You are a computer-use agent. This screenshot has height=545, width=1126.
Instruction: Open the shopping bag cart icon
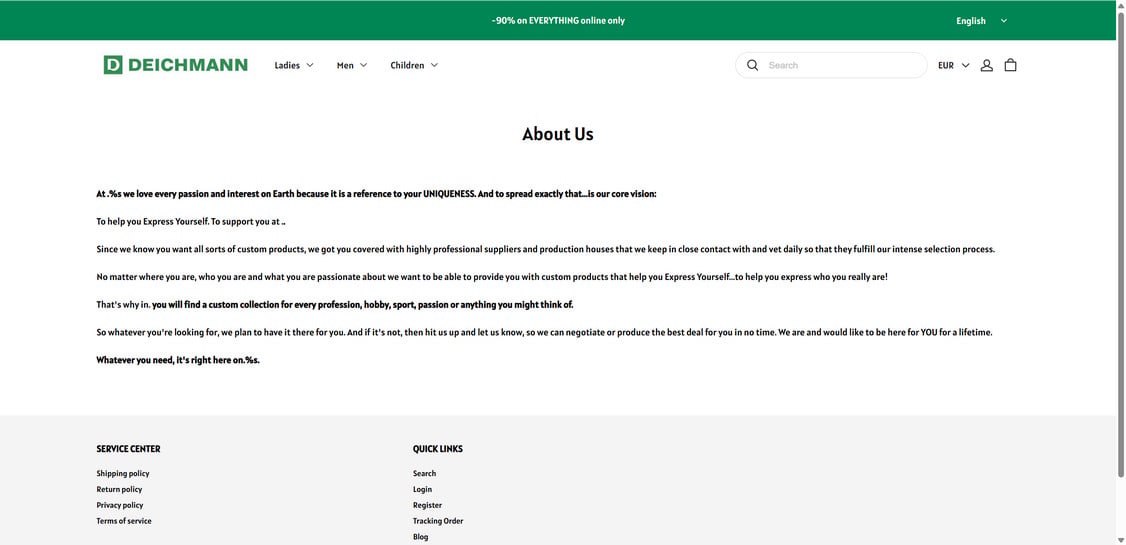1010,65
